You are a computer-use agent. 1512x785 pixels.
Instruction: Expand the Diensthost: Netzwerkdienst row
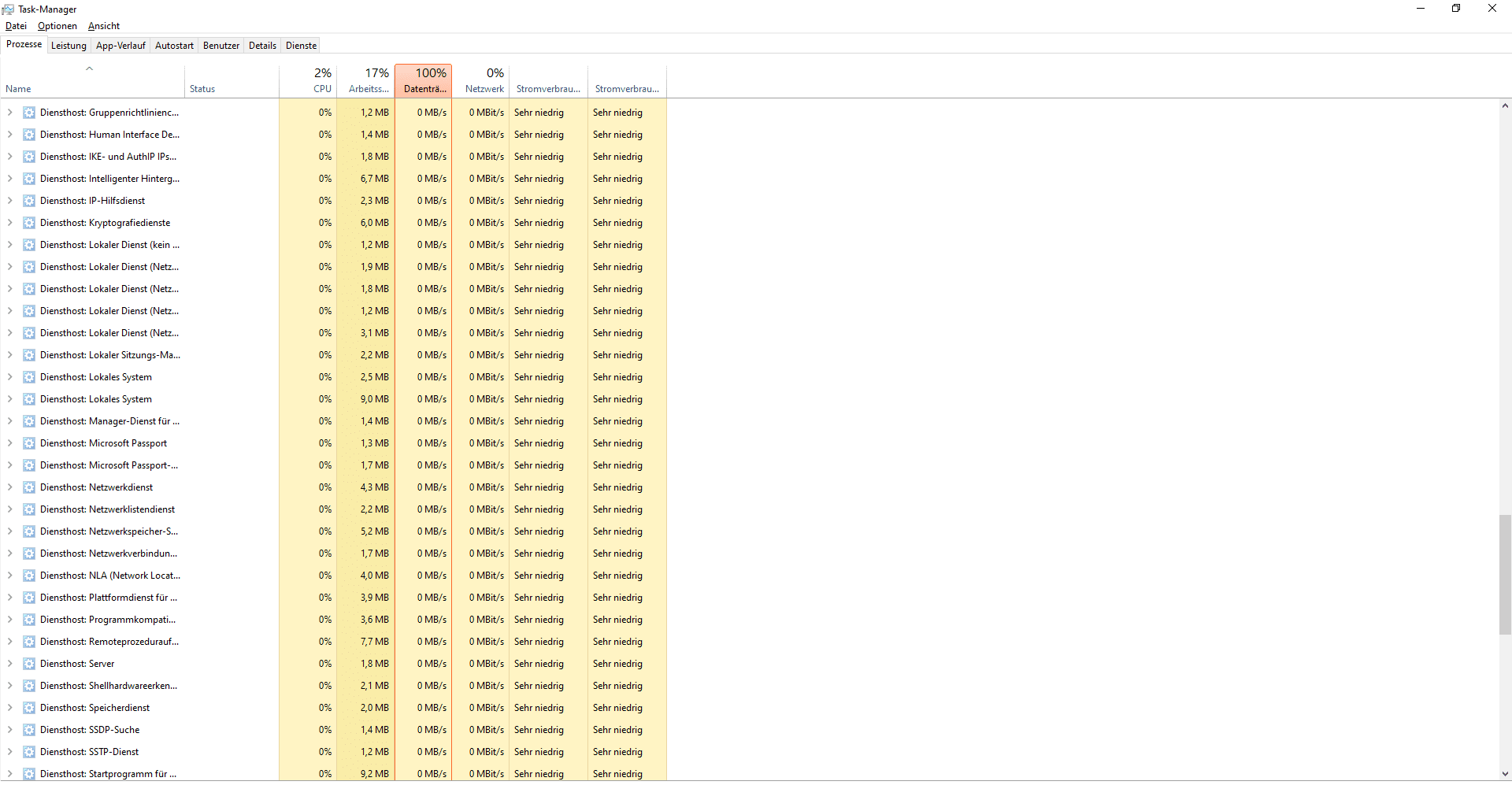(x=10, y=487)
